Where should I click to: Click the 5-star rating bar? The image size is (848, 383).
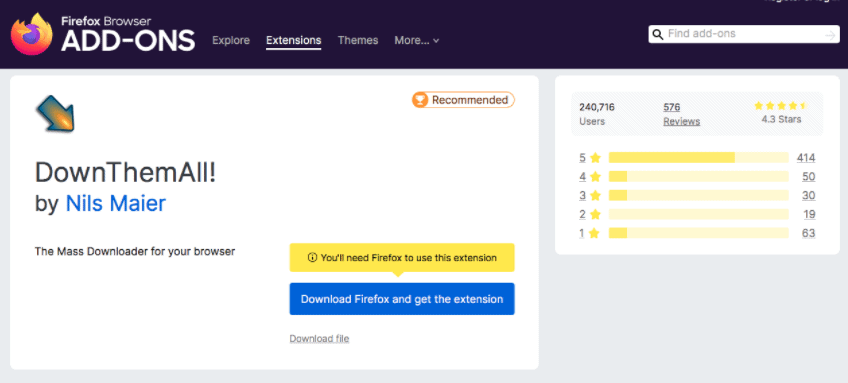(x=698, y=157)
